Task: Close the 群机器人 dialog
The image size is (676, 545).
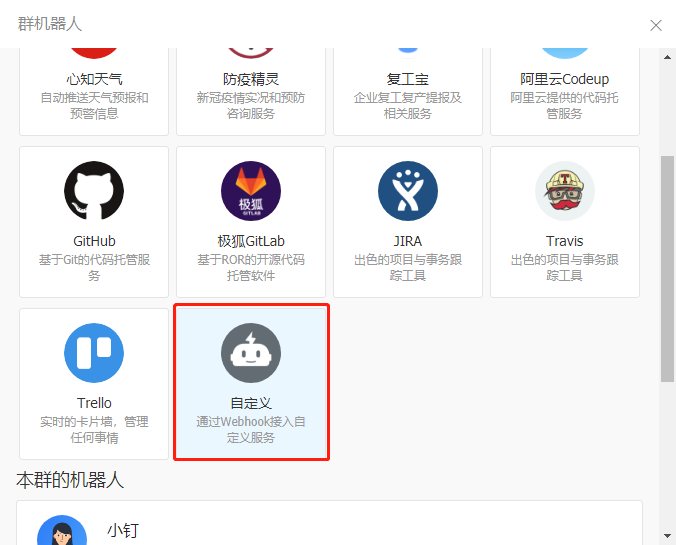Action: click(x=656, y=25)
